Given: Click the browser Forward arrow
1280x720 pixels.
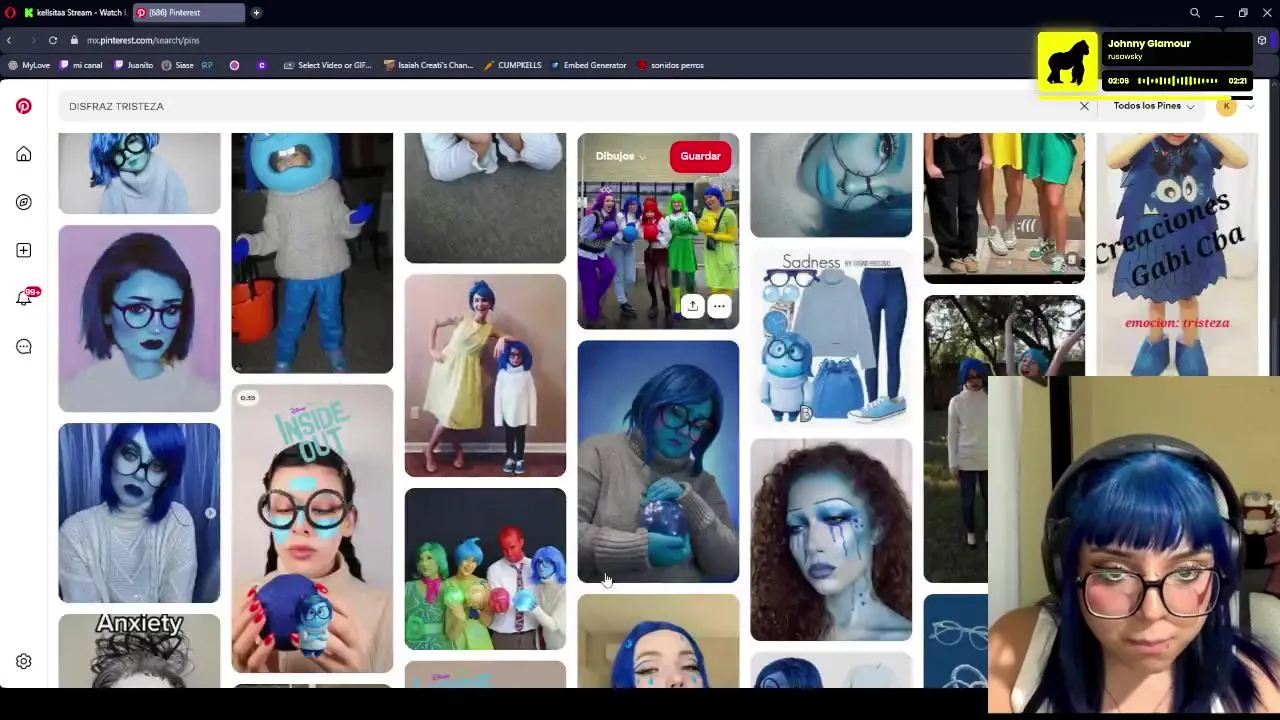Looking at the screenshot, I should pos(32,40).
